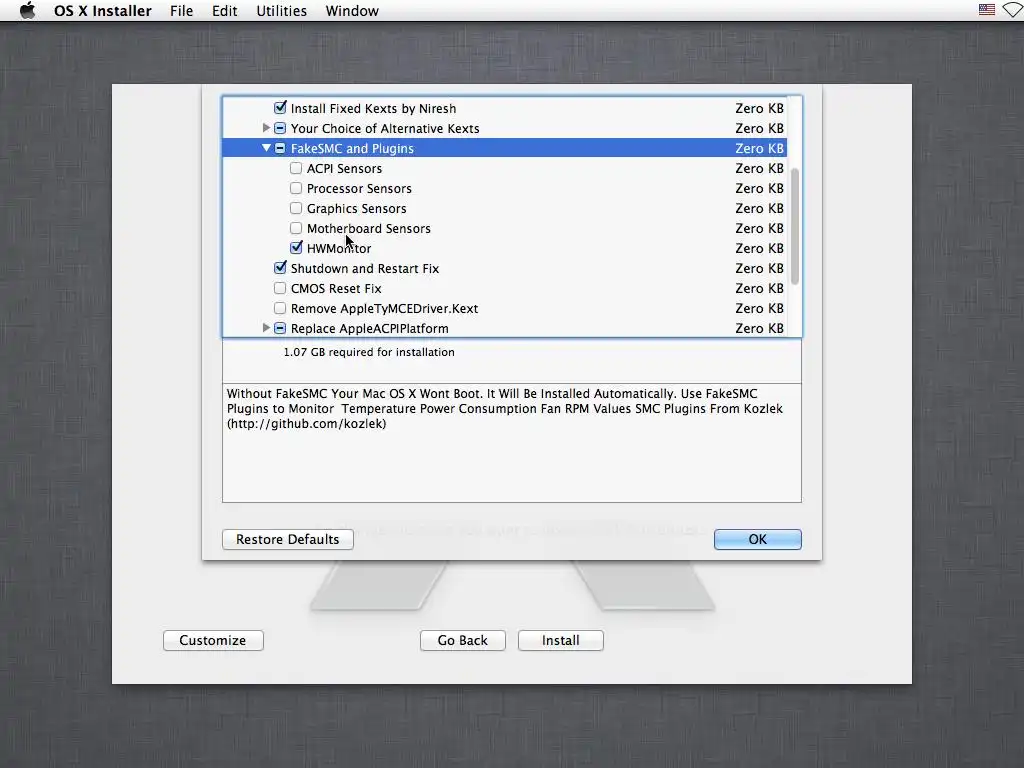
Task: Confirm with the OK button
Action: (x=758, y=539)
